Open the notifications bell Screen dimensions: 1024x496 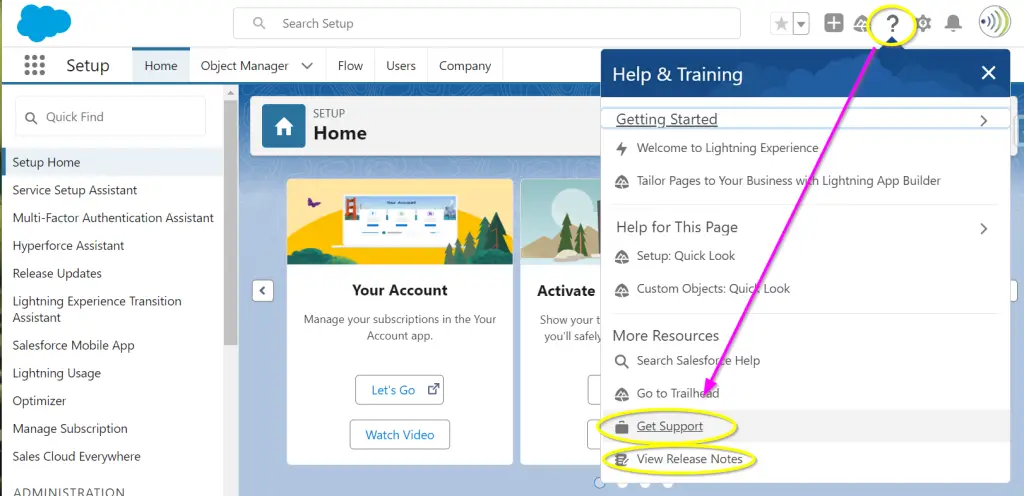953,23
